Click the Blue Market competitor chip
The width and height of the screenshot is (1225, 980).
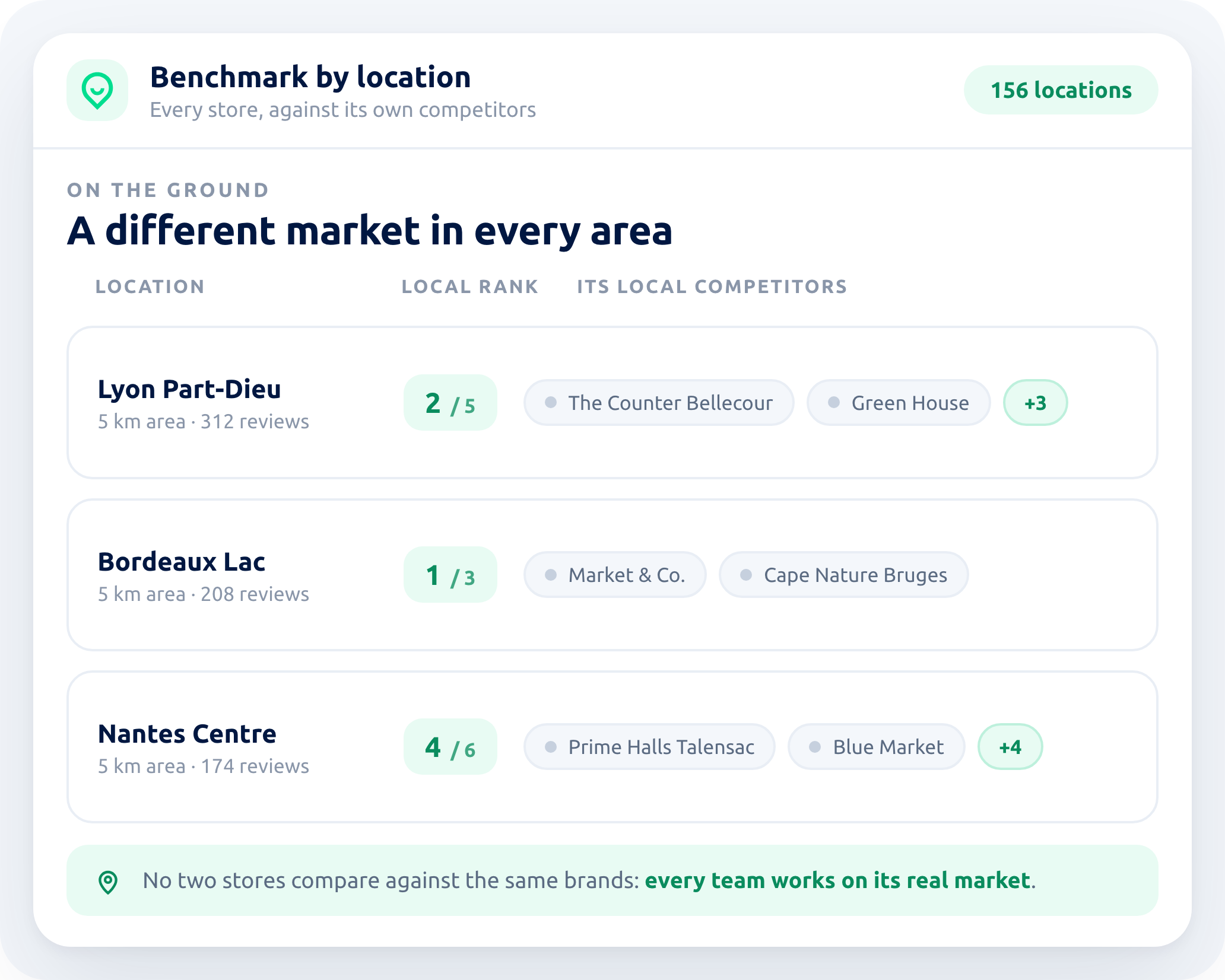877,747
